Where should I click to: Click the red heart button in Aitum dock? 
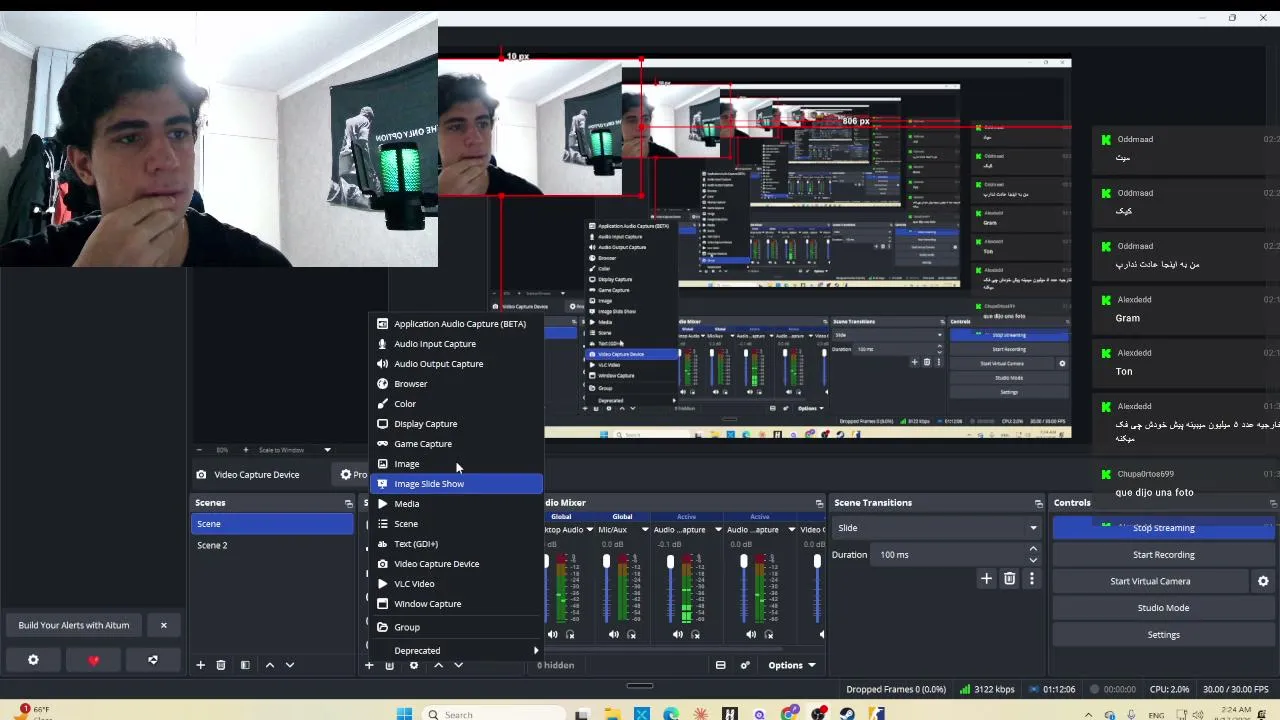(x=94, y=660)
